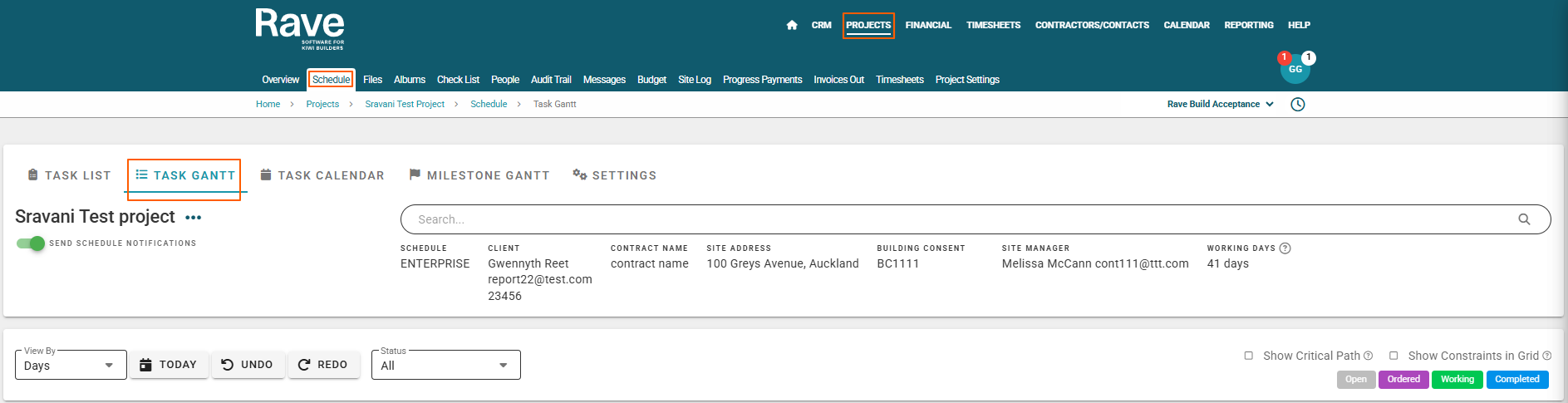The height and width of the screenshot is (403, 1568).
Task: Open project options three-dot menu
Action: pos(194,218)
